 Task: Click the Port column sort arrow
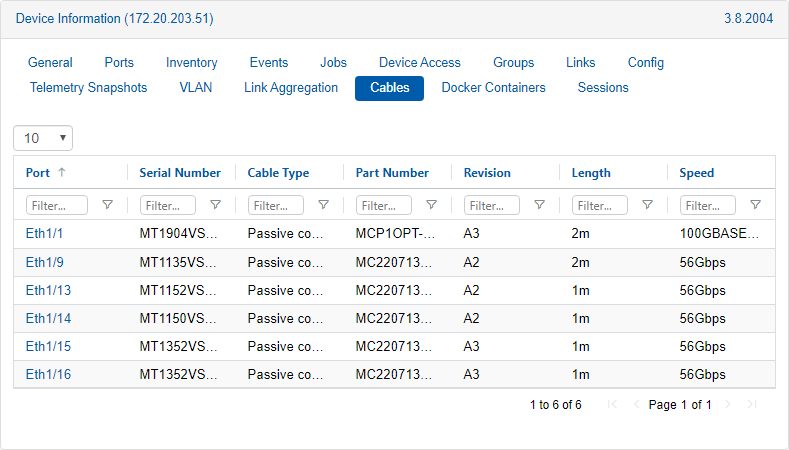(x=62, y=173)
